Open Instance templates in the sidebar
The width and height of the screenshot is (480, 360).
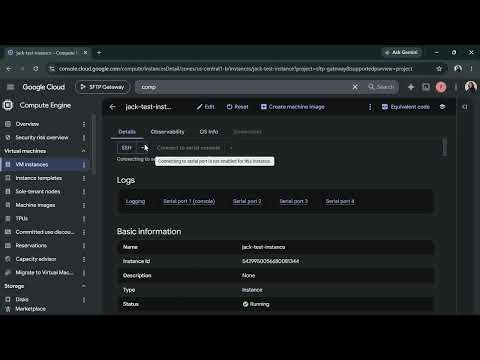tap(39, 178)
